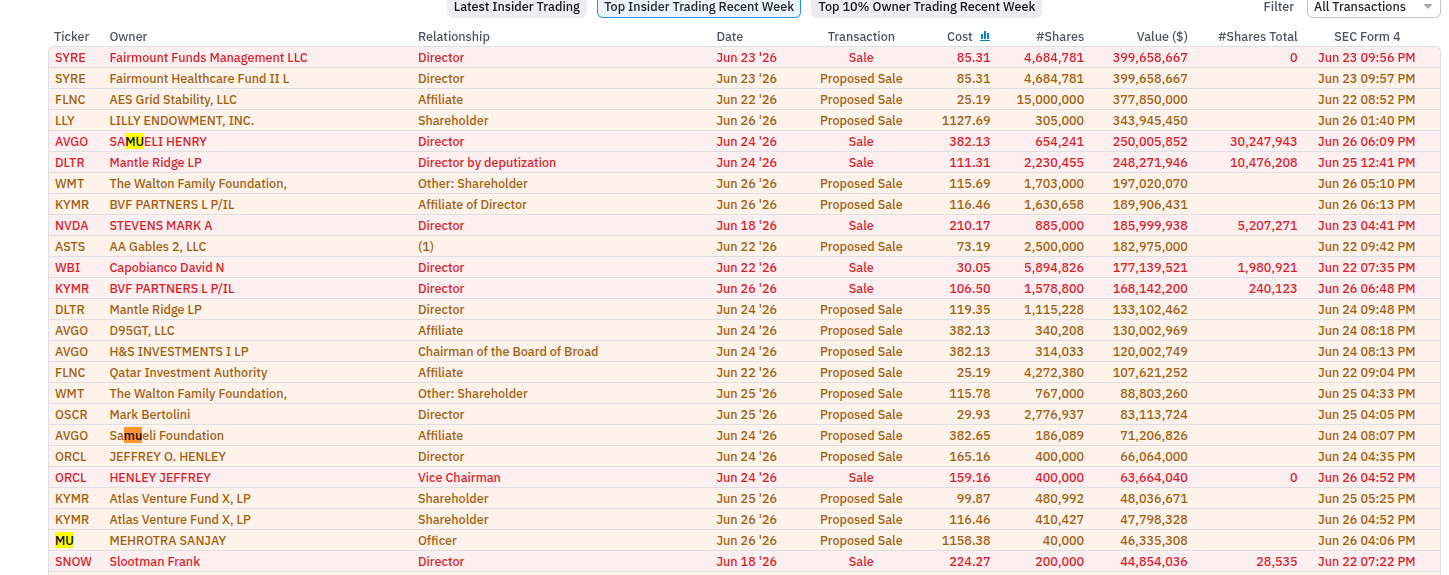Open SEC Form 4 Jun 25 05:25 PM

point(1366,498)
